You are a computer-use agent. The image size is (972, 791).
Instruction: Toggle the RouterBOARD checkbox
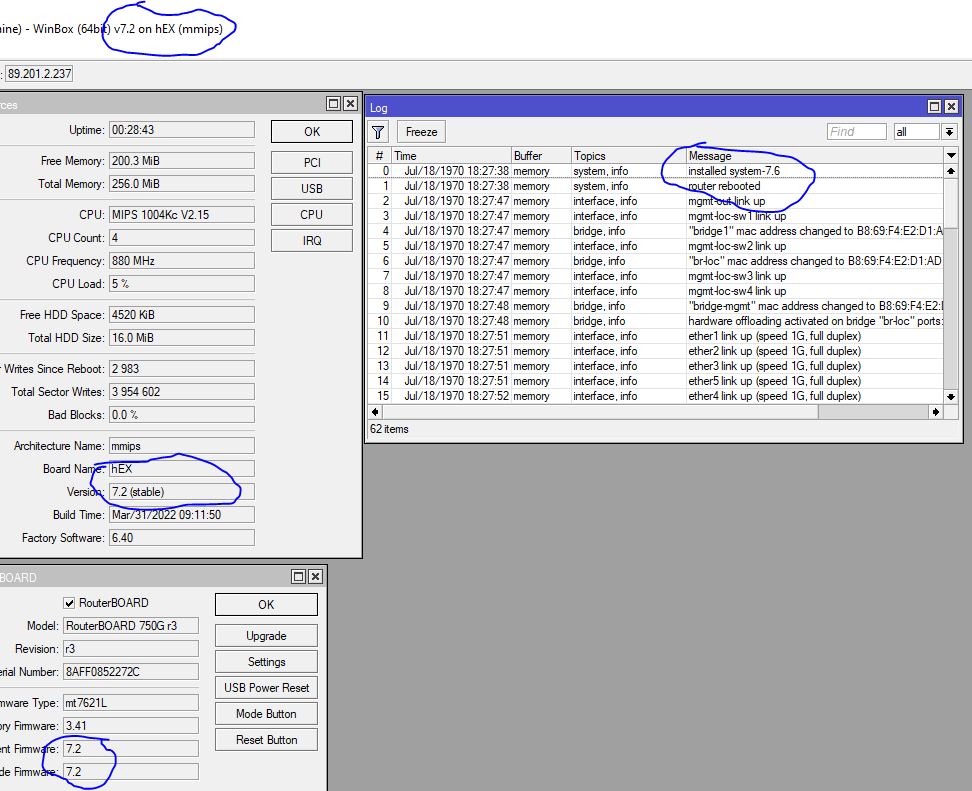(69, 603)
